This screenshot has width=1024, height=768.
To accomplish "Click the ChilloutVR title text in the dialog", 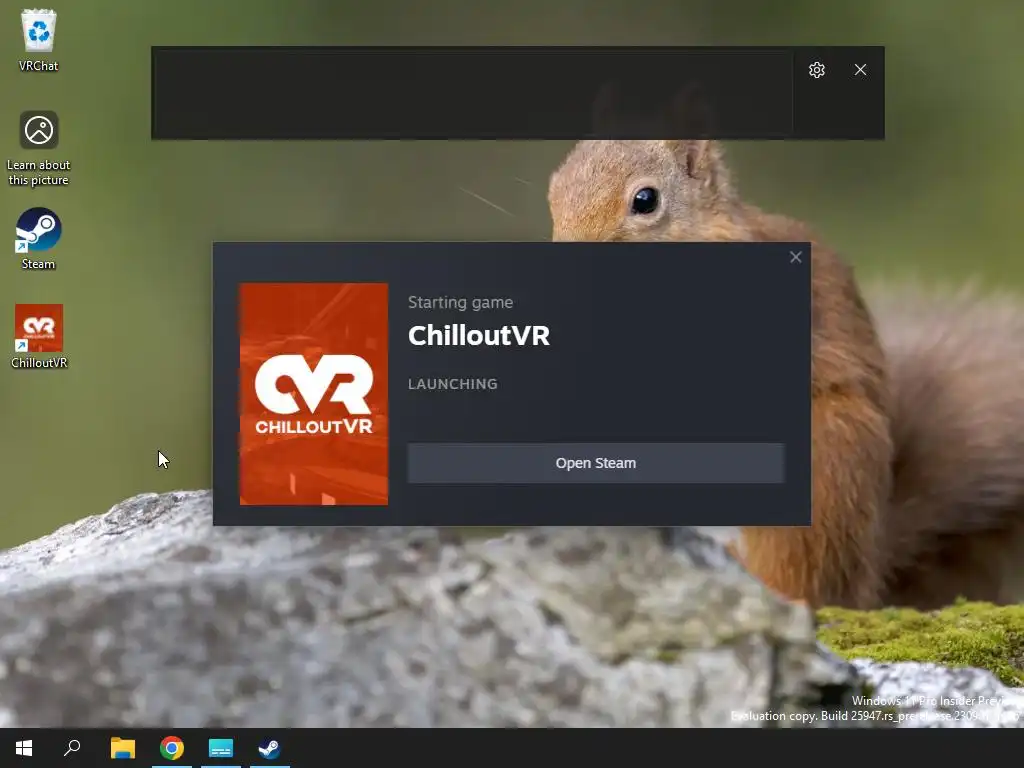I will coord(479,336).
